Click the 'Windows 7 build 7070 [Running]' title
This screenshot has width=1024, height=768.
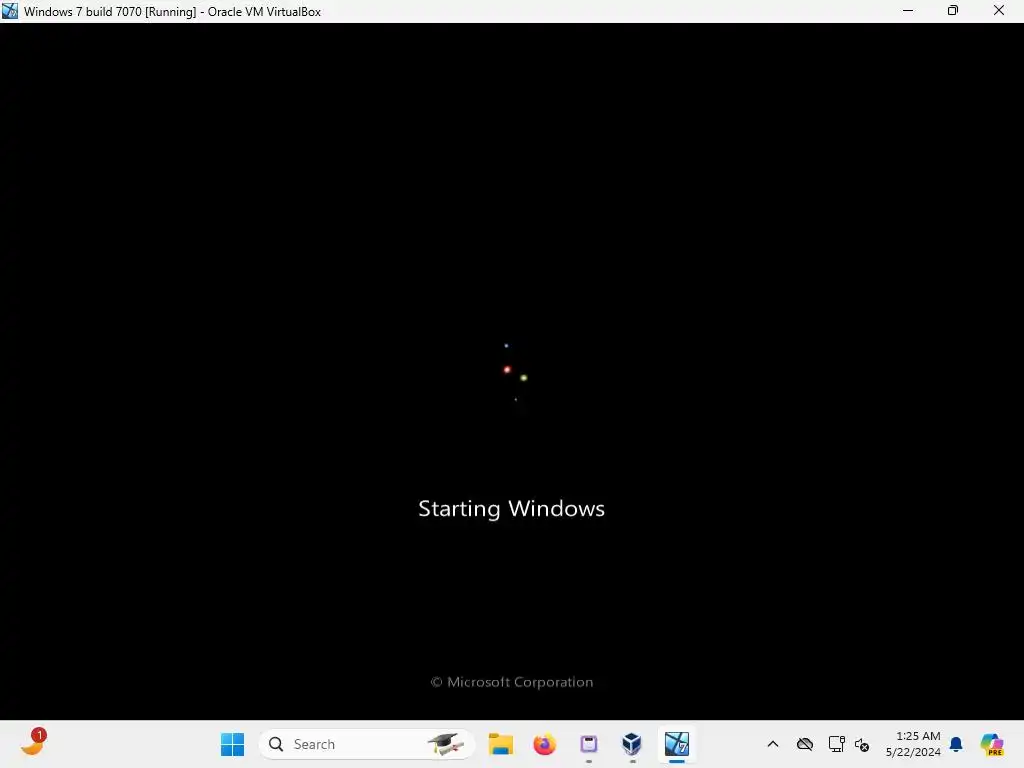(x=110, y=12)
